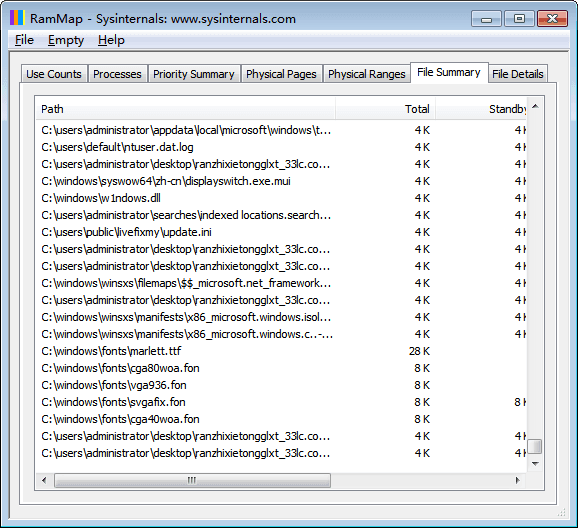
Task: Click the vertical scrollbar up arrow
Action: pos(535,107)
